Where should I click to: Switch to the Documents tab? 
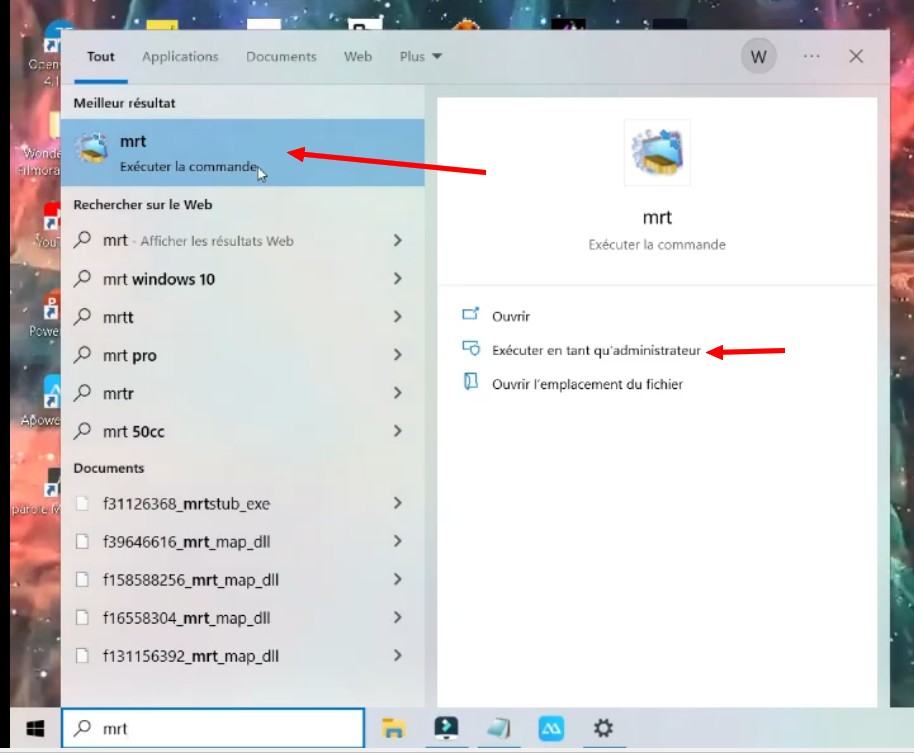pyautogui.click(x=281, y=57)
